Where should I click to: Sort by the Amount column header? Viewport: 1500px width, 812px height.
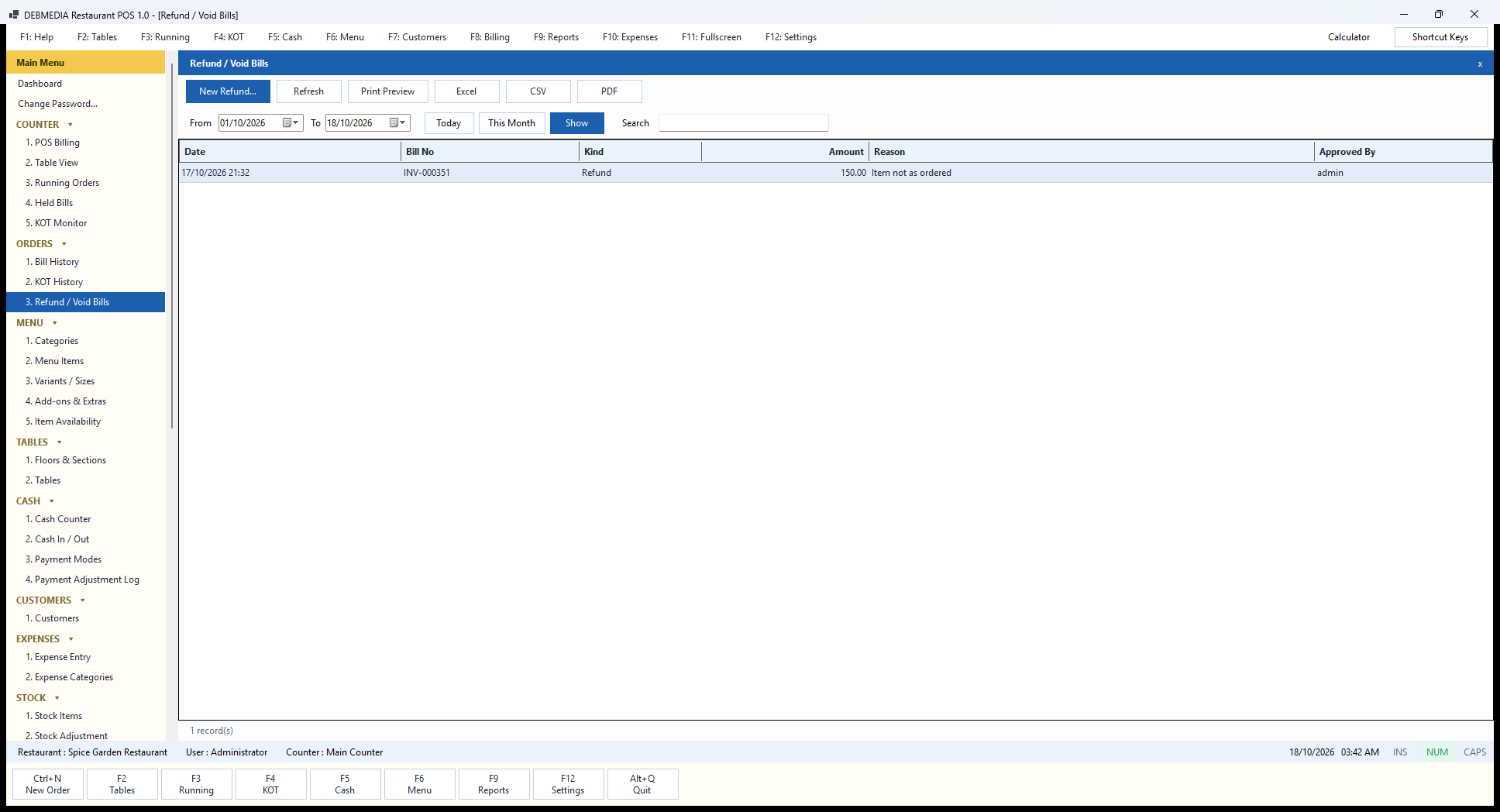pos(785,152)
